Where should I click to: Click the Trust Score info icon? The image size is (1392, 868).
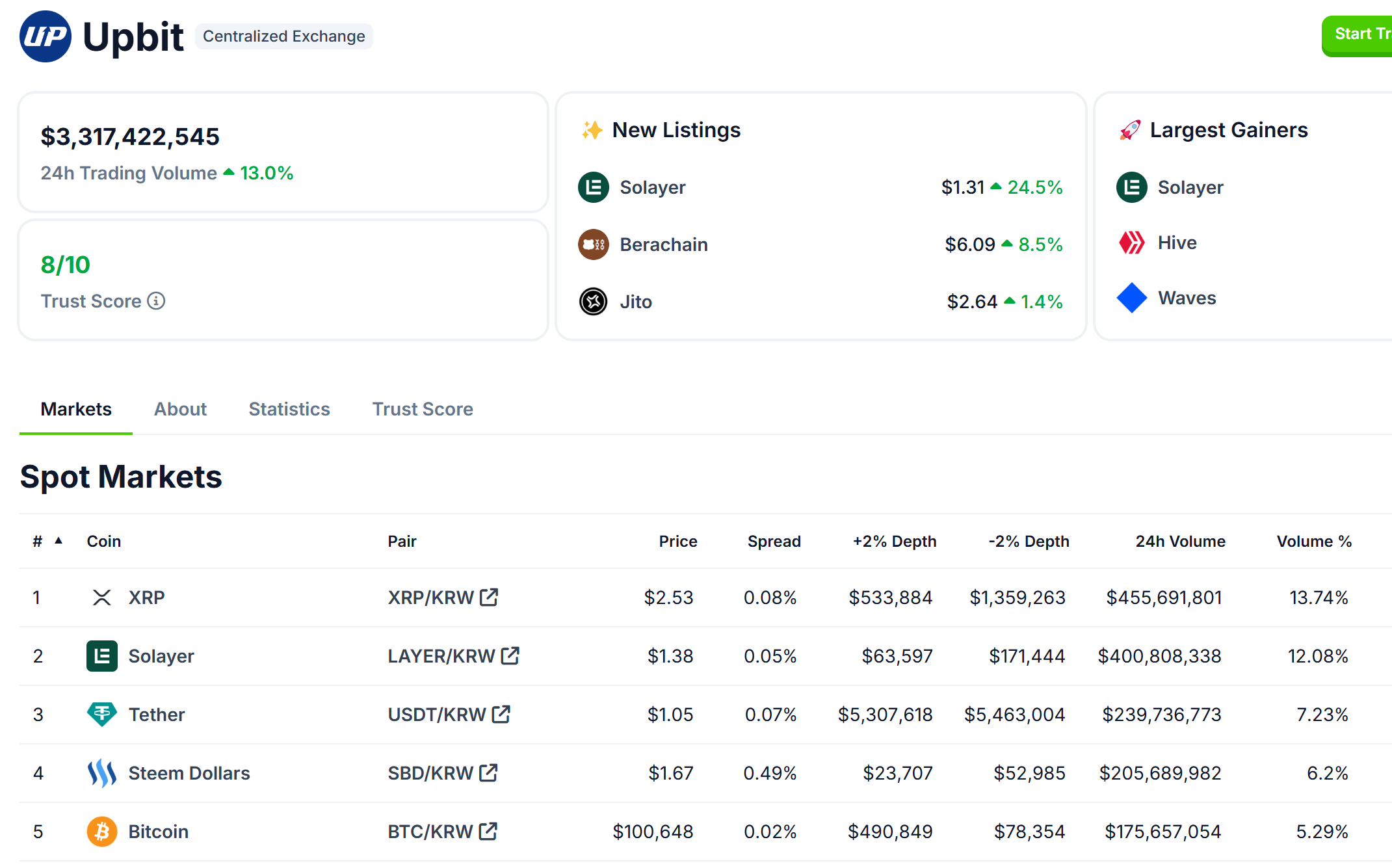click(x=156, y=301)
